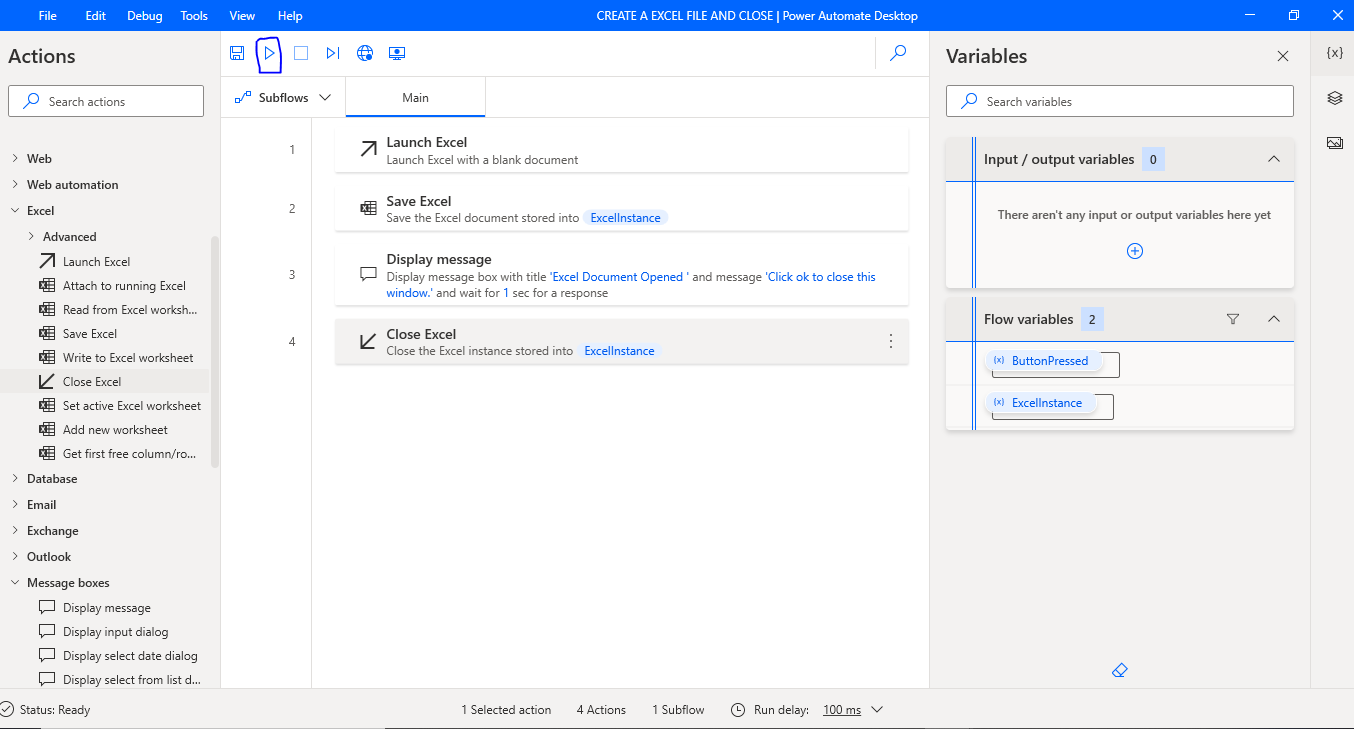The width and height of the screenshot is (1354, 729).
Task: Edit the Run delay 100 ms value
Action: pos(842,710)
